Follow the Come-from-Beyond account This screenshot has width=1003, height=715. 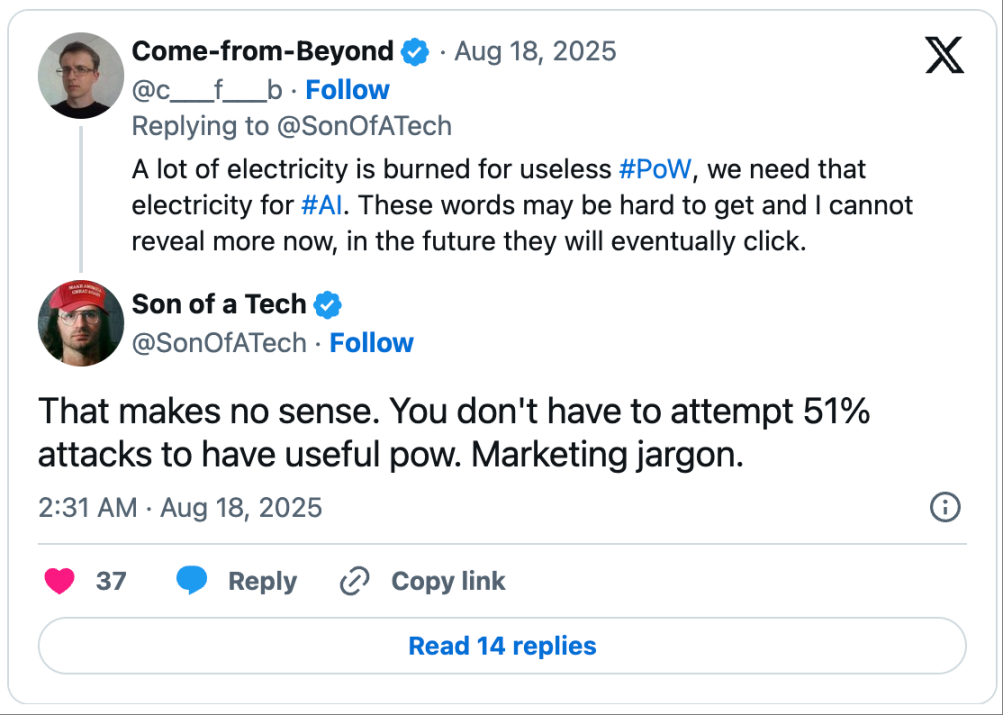click(347, 90)
